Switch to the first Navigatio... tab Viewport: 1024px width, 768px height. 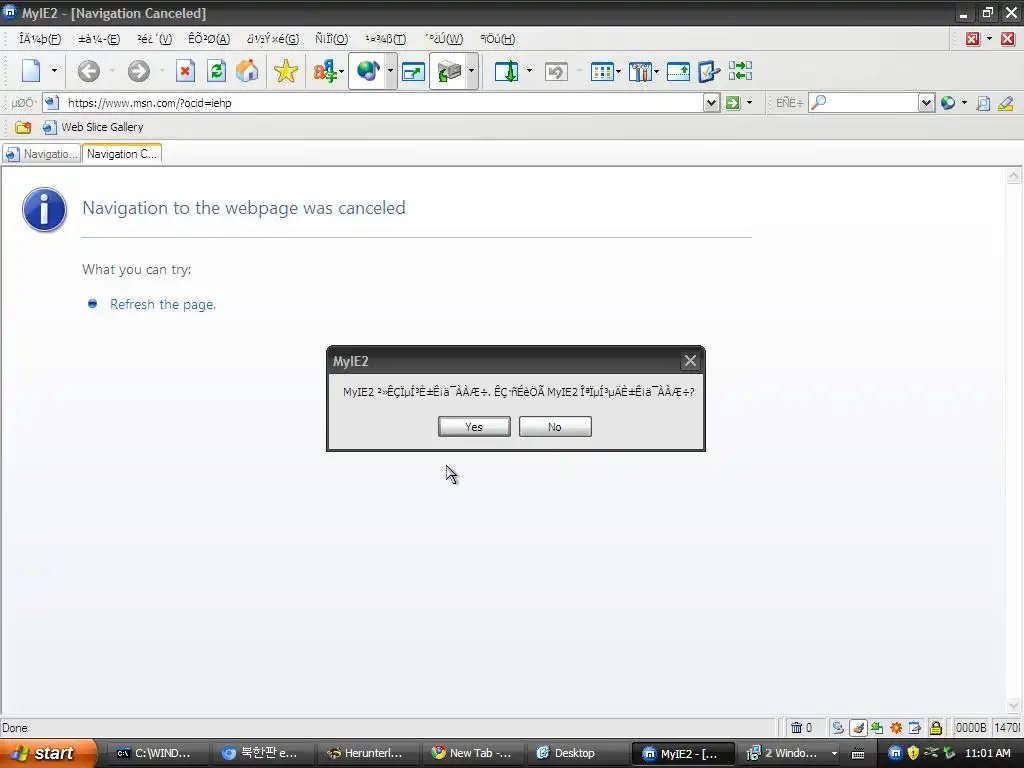[42, 154]
